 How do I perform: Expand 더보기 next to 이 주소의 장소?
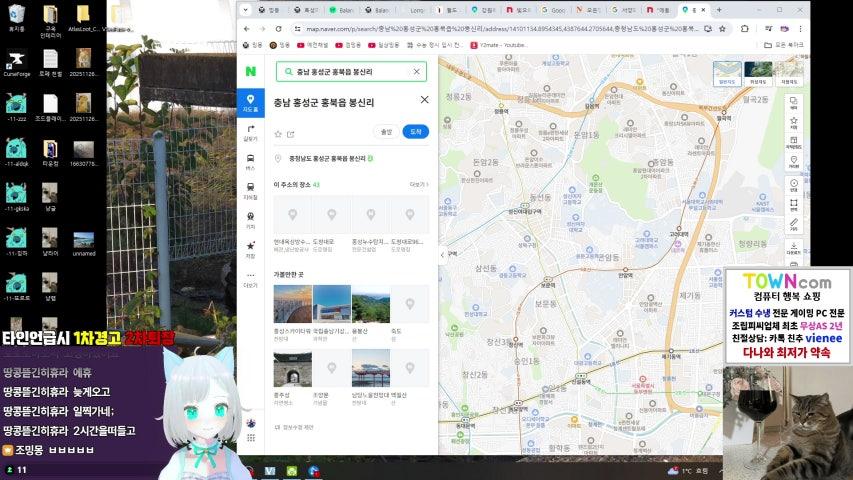pyautogui.click(x=418, y=185)
